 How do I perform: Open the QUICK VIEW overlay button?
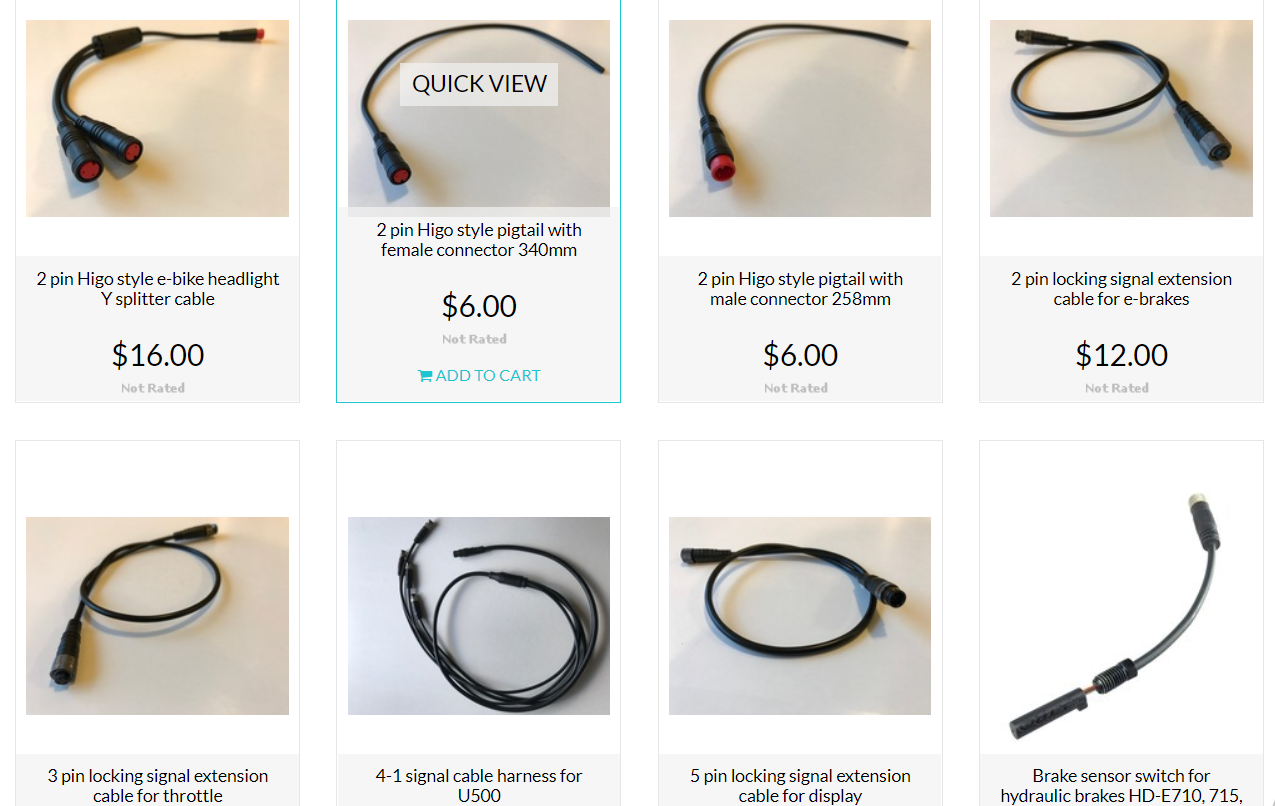[x=479, y=84]
